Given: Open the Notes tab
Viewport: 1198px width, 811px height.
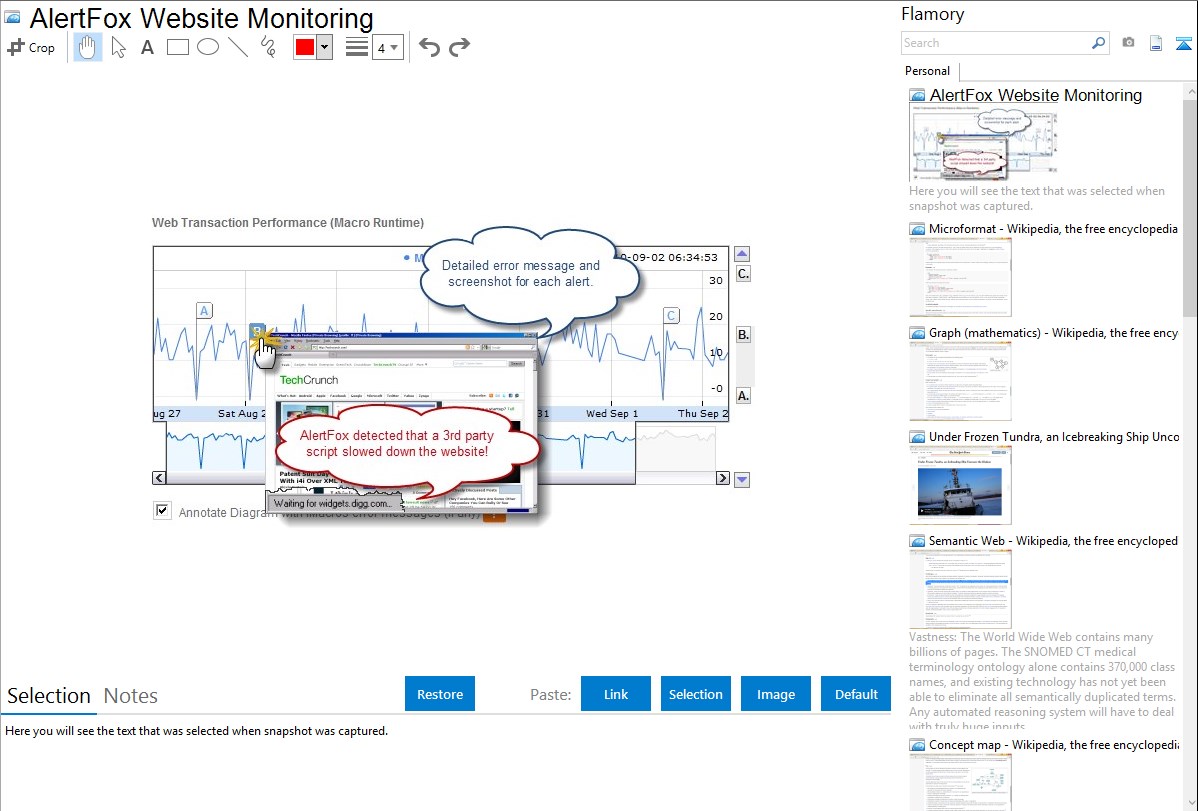Looking at the screenshot, I should 131,696.
